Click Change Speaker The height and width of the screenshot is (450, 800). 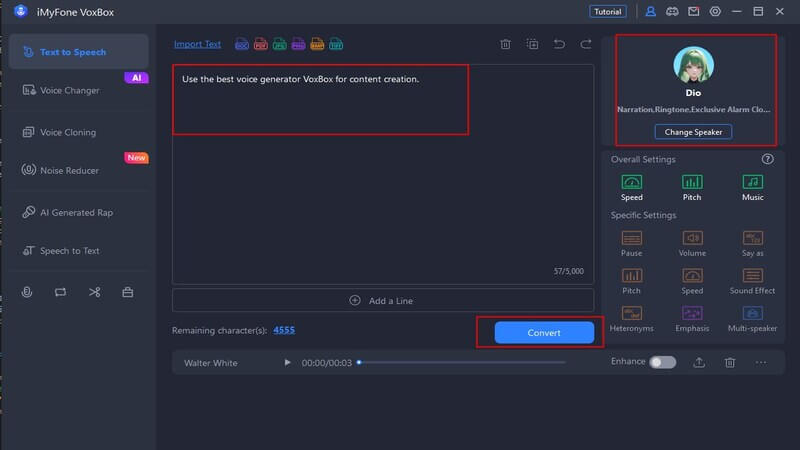click(x=693, y=132)
